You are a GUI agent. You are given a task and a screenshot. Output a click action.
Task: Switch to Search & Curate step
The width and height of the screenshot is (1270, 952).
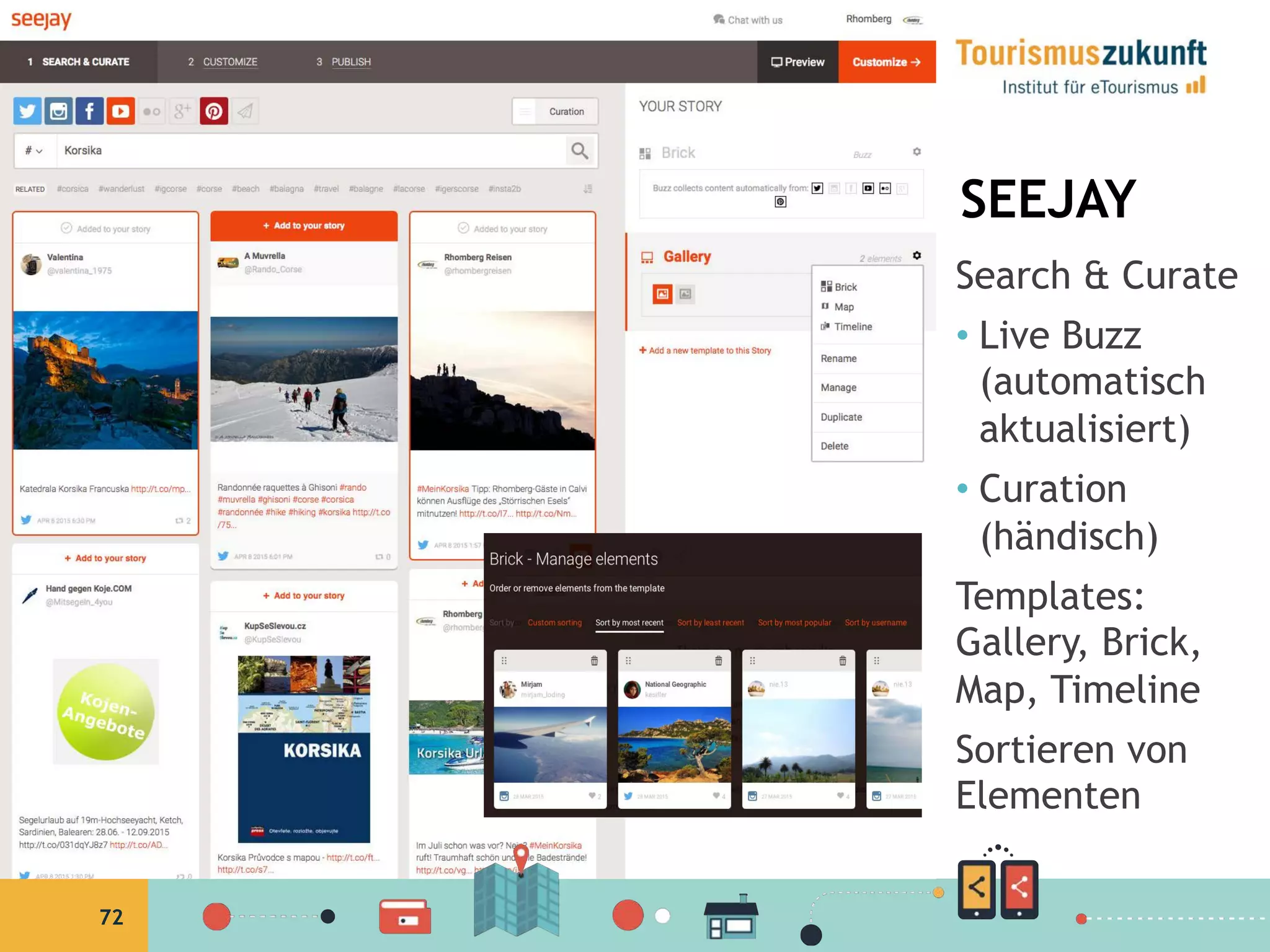click(79, 62)
